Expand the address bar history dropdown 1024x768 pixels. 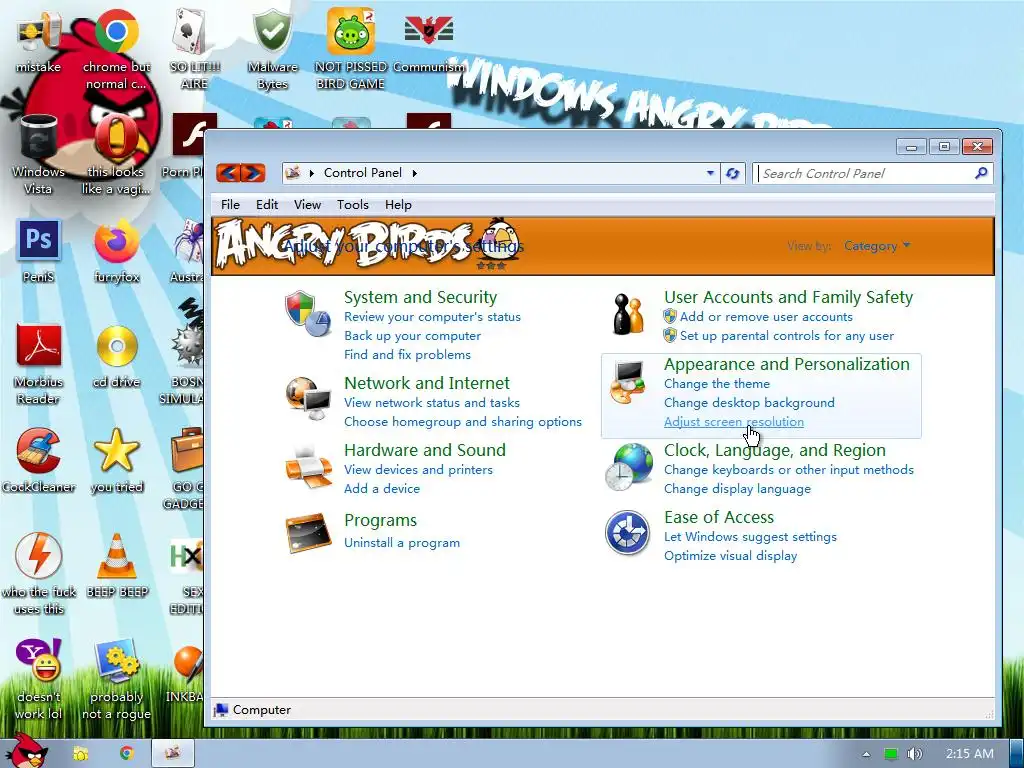point(710,173)
